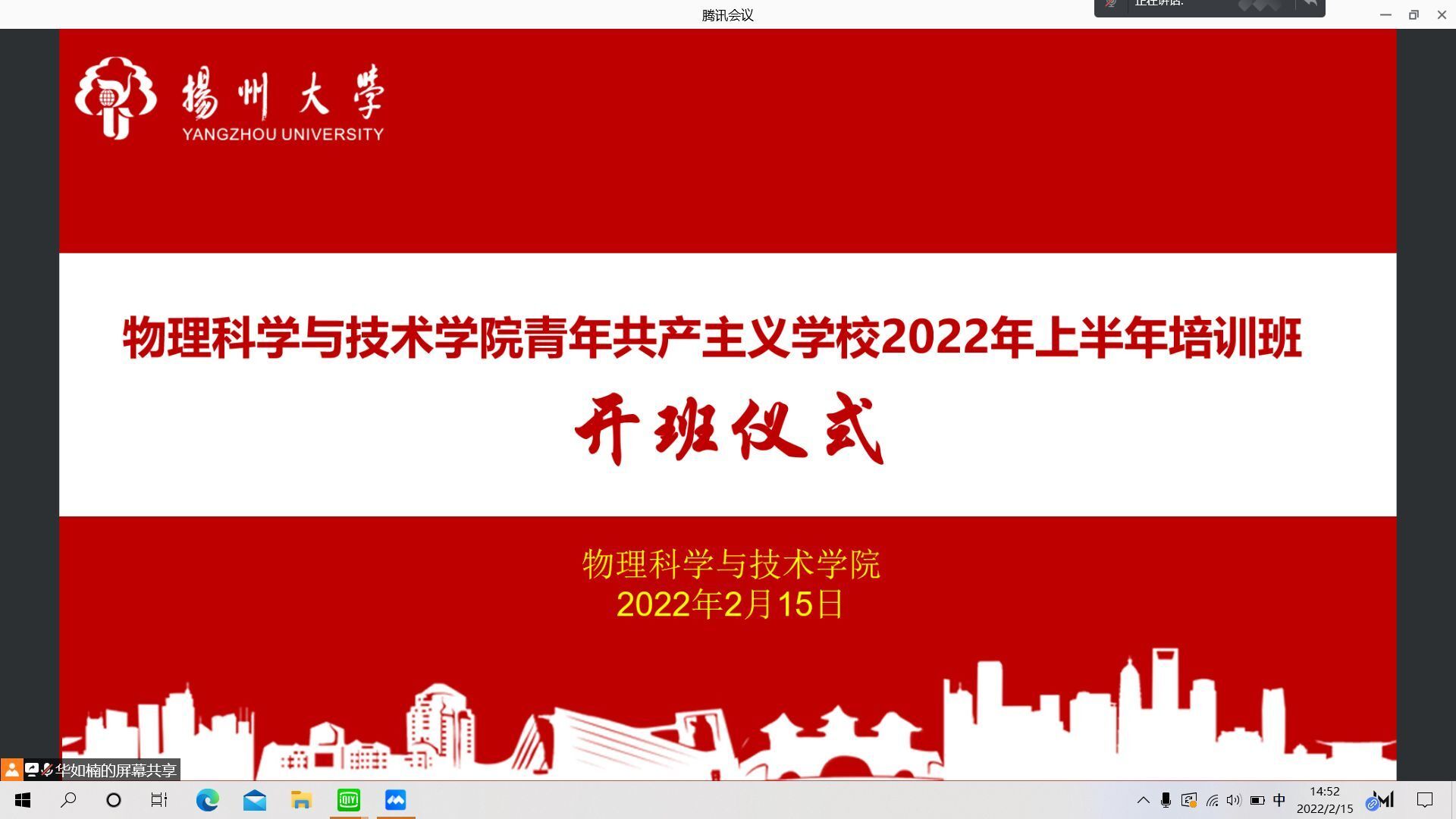
Task: Open the notification action center
Action: pyautogui.click(x=1425, y=800)
